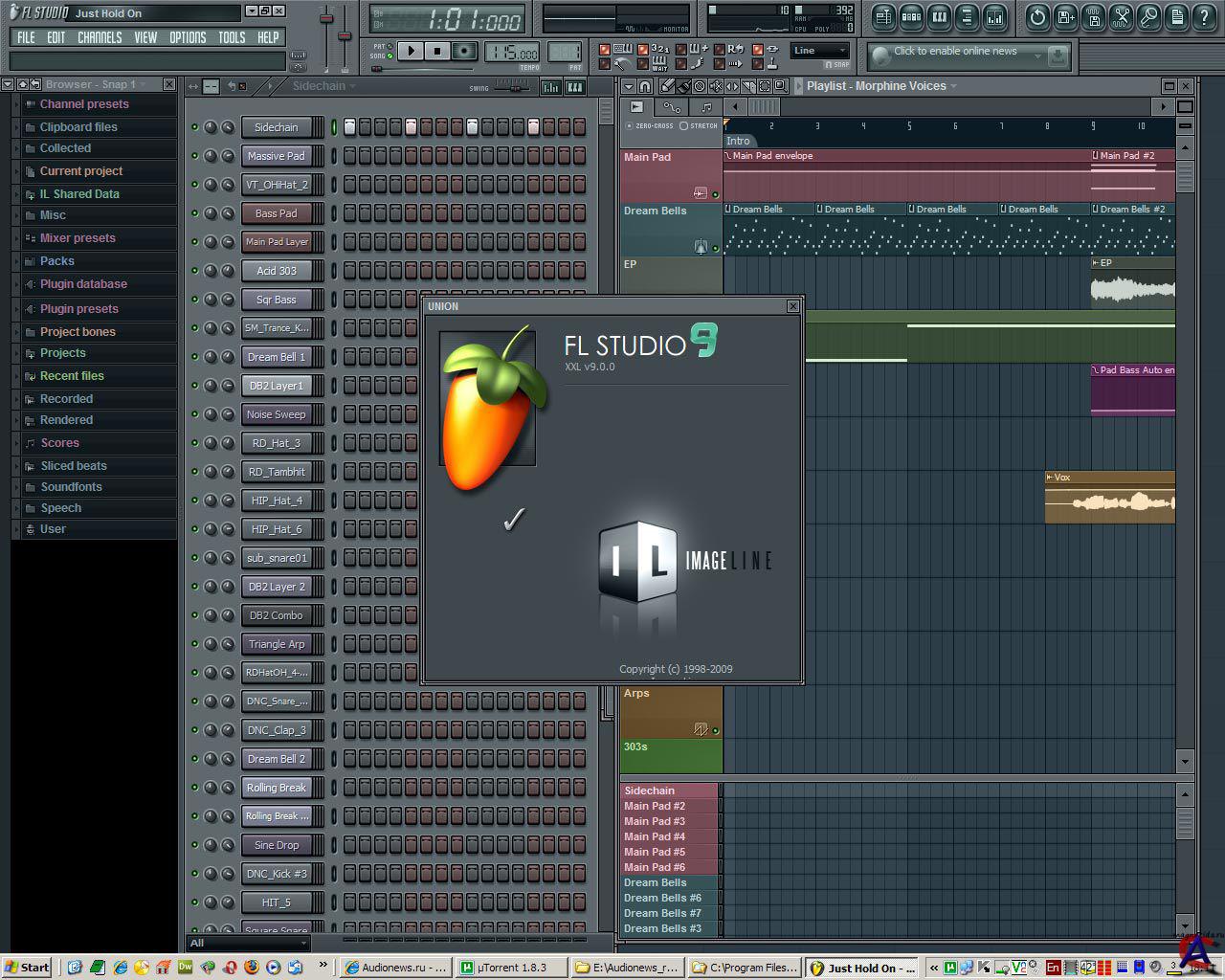This screenshot has height=980, width=1225.
Task: Click the help question mark icon
Action: point(1203,16)
